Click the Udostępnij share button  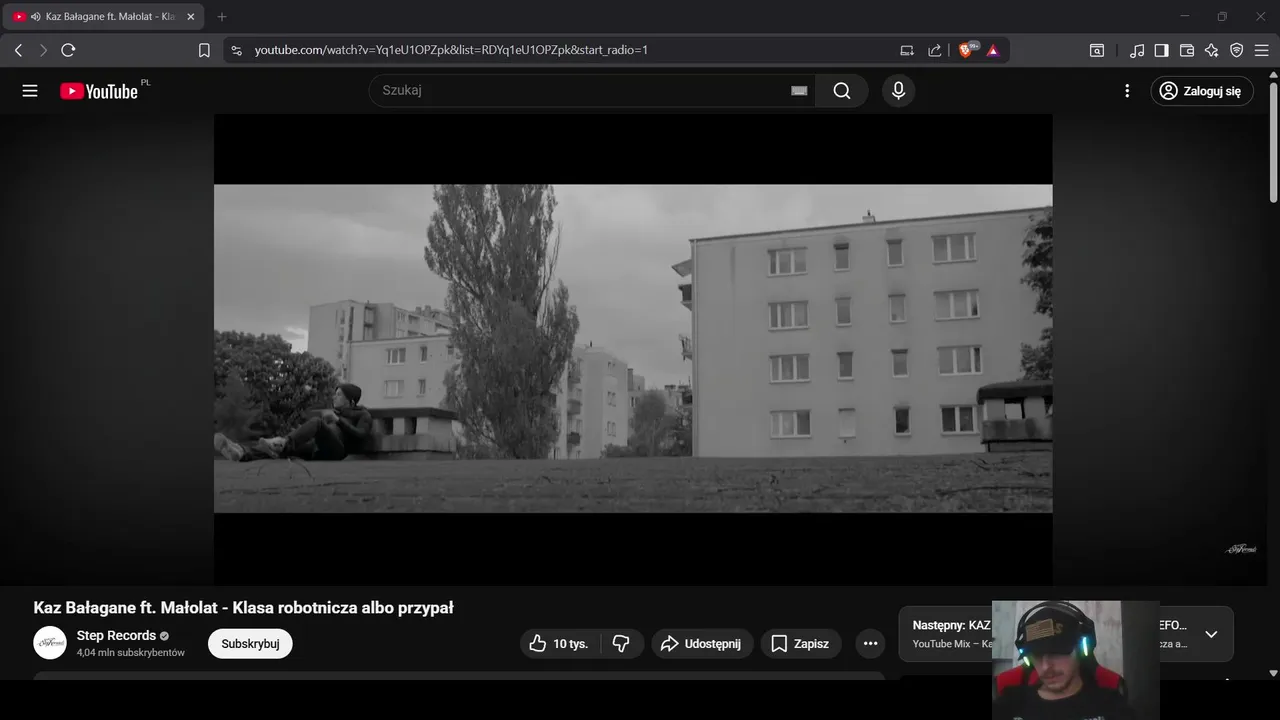(x=702, y=644)
